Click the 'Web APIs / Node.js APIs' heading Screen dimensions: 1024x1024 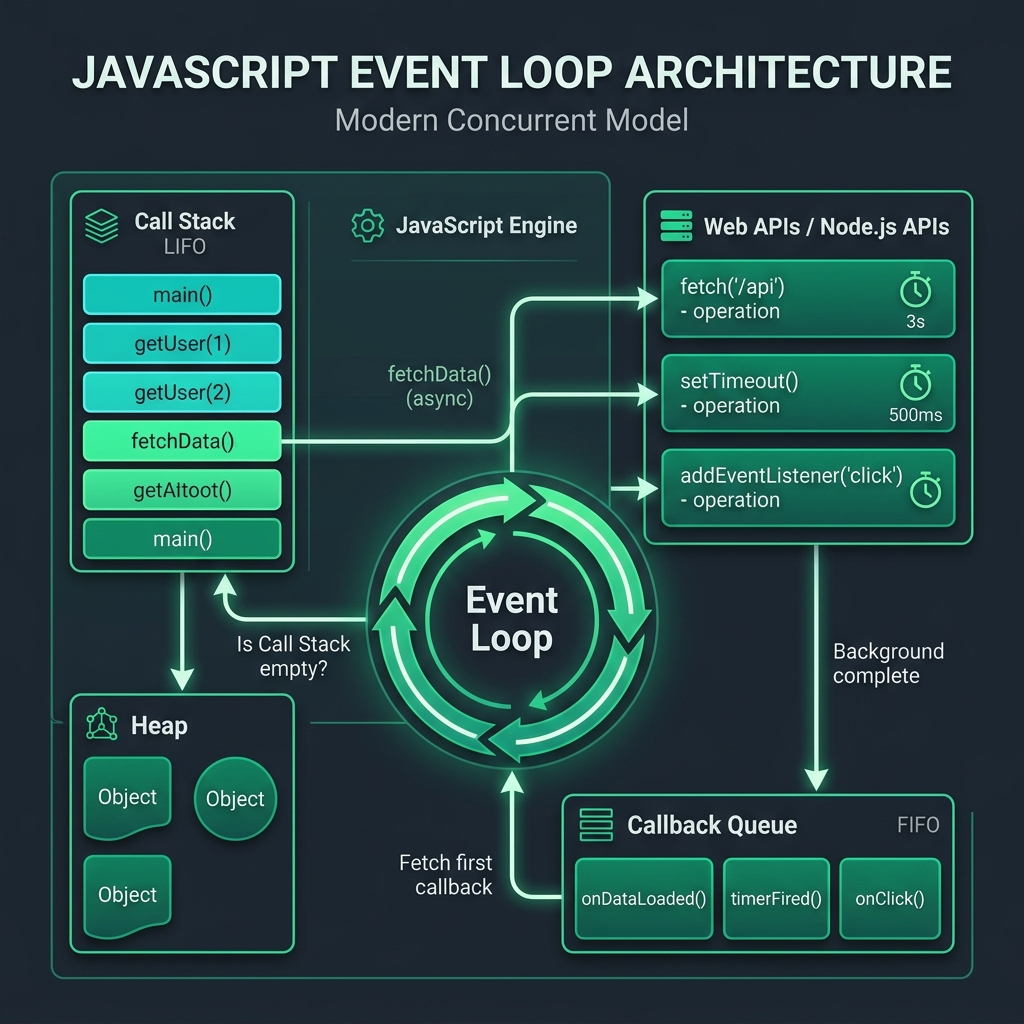click(x=826, y=227)
